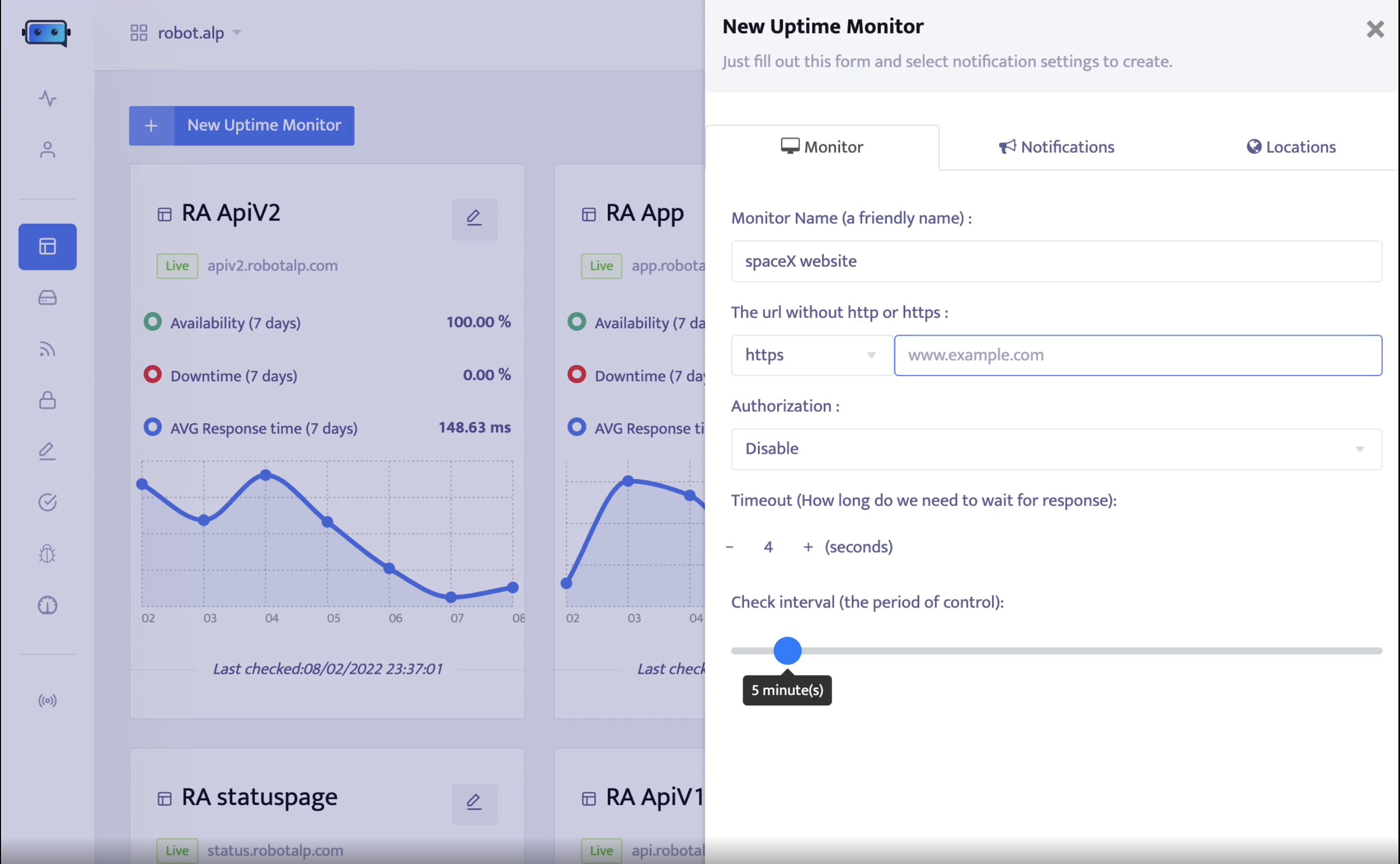Click the broadcast signal sidebar icon
Screen dimensions: 1400x864
pyautogui.click(x=48, y=700)
